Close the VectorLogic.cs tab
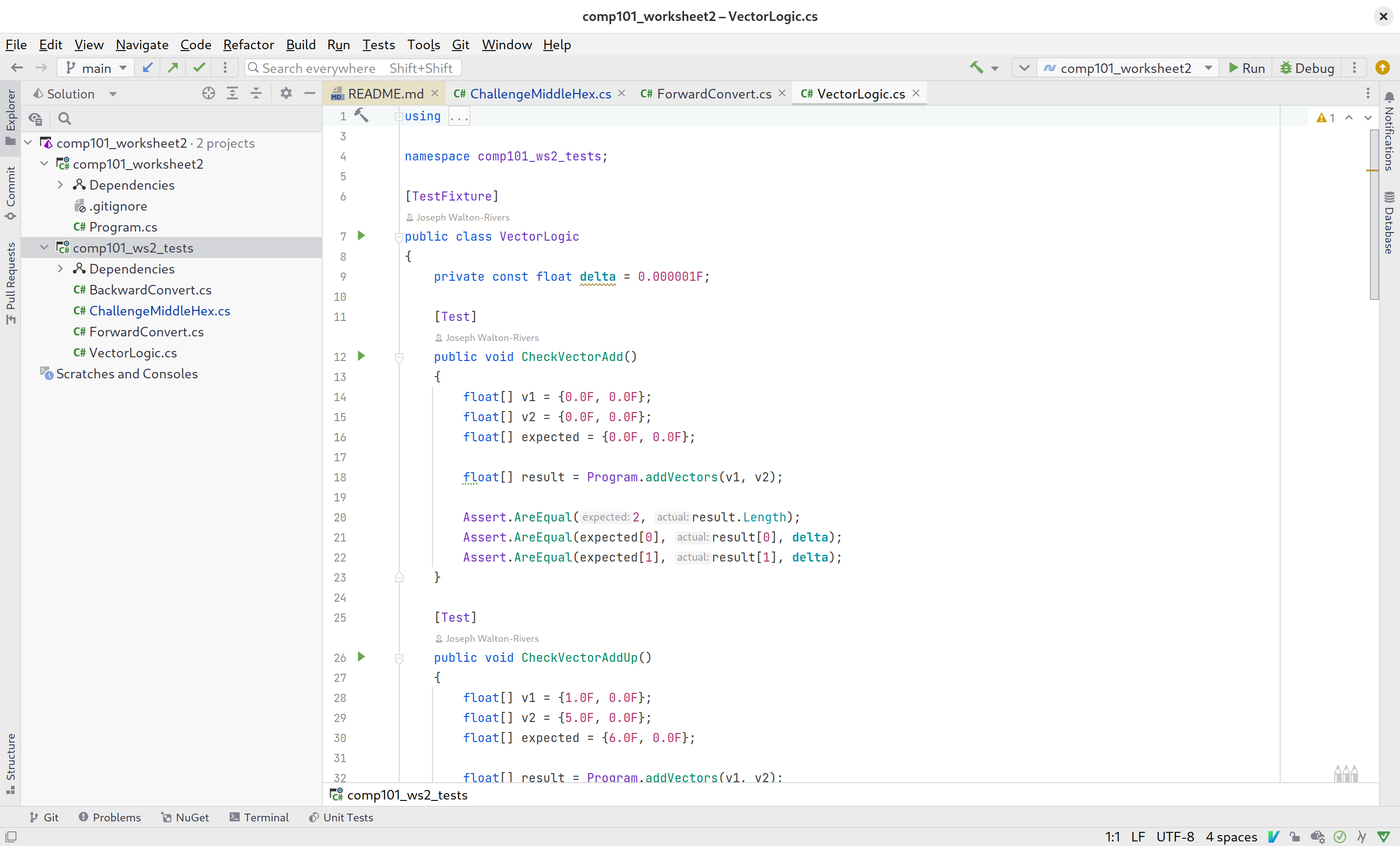Image resolution: width=1400 pixels, height=846 pixels. tap(916, 93)
